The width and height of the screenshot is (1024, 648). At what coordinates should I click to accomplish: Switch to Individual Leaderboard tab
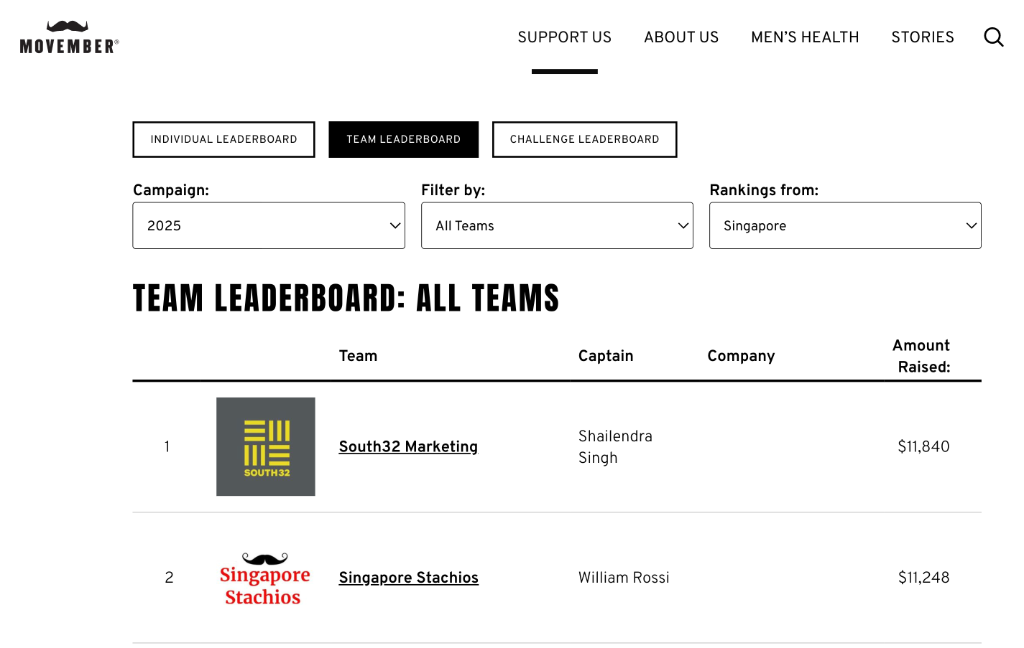[224, 140]
